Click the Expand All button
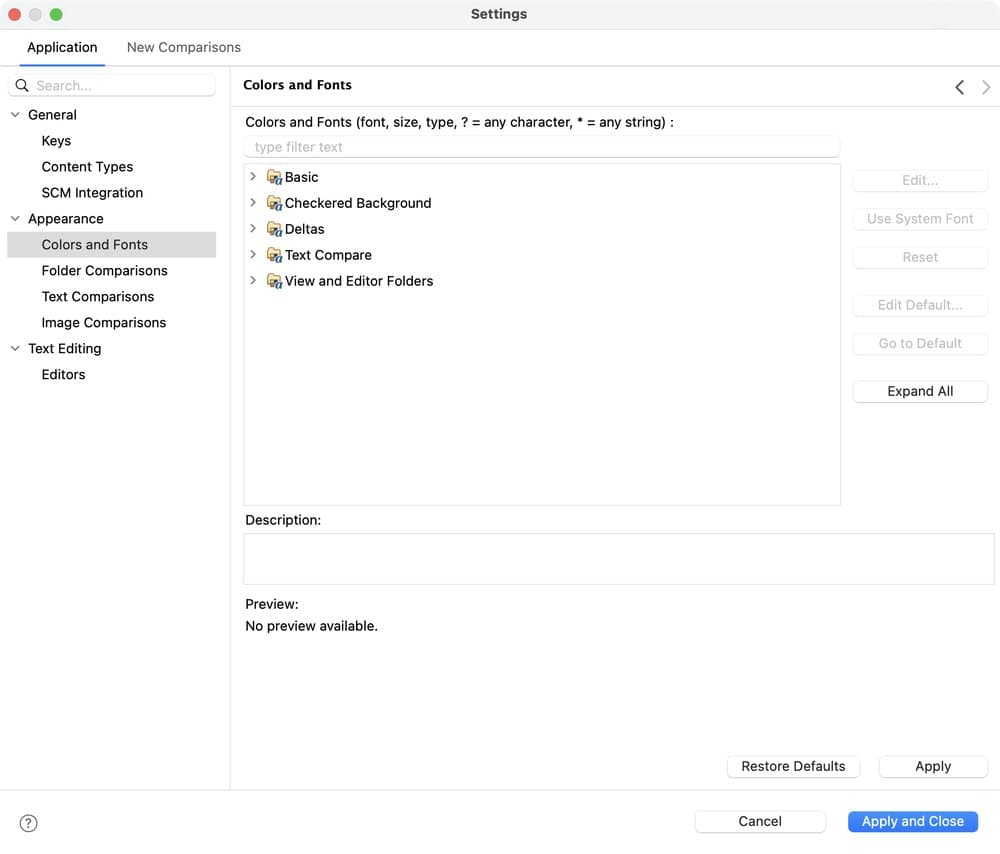 [x=920, y=392]
